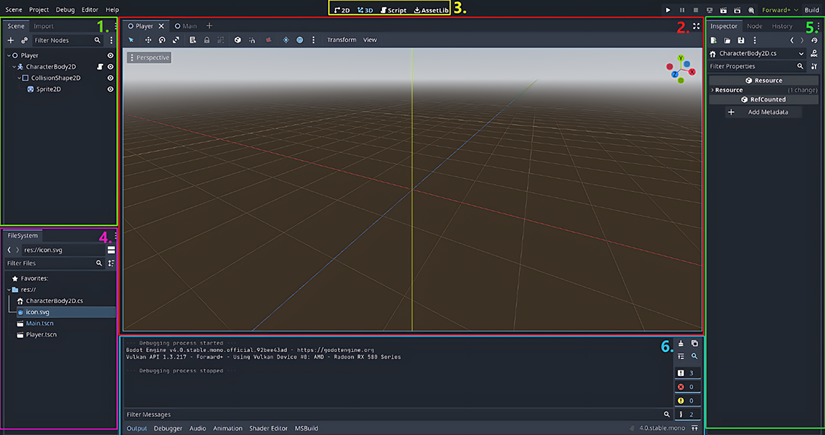This screenshot has height=435, width=825.
Task: Switch to the Import dock tab
Action: coord(44,26)
